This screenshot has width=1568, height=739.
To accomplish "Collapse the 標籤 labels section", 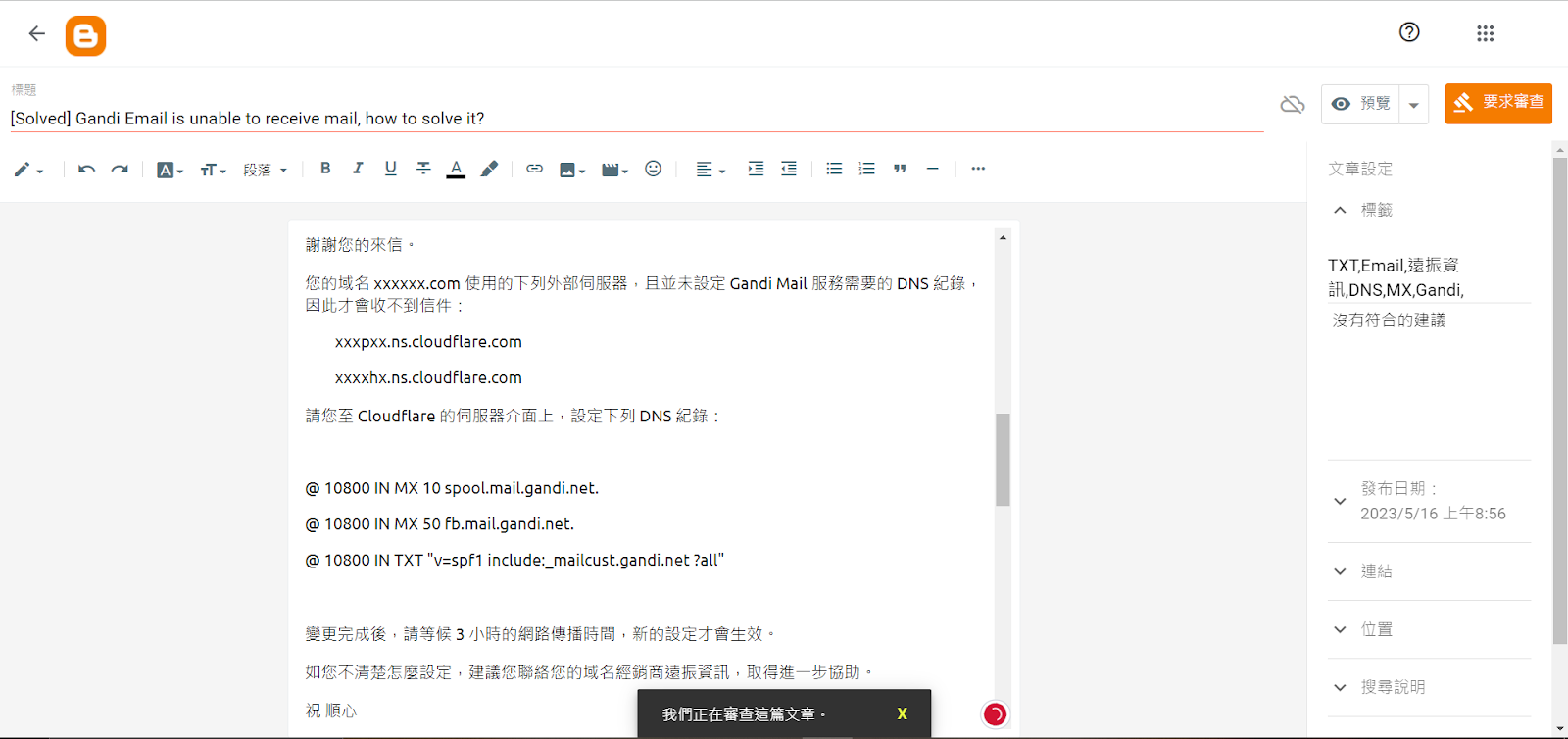I will (x=1340, y=210).
